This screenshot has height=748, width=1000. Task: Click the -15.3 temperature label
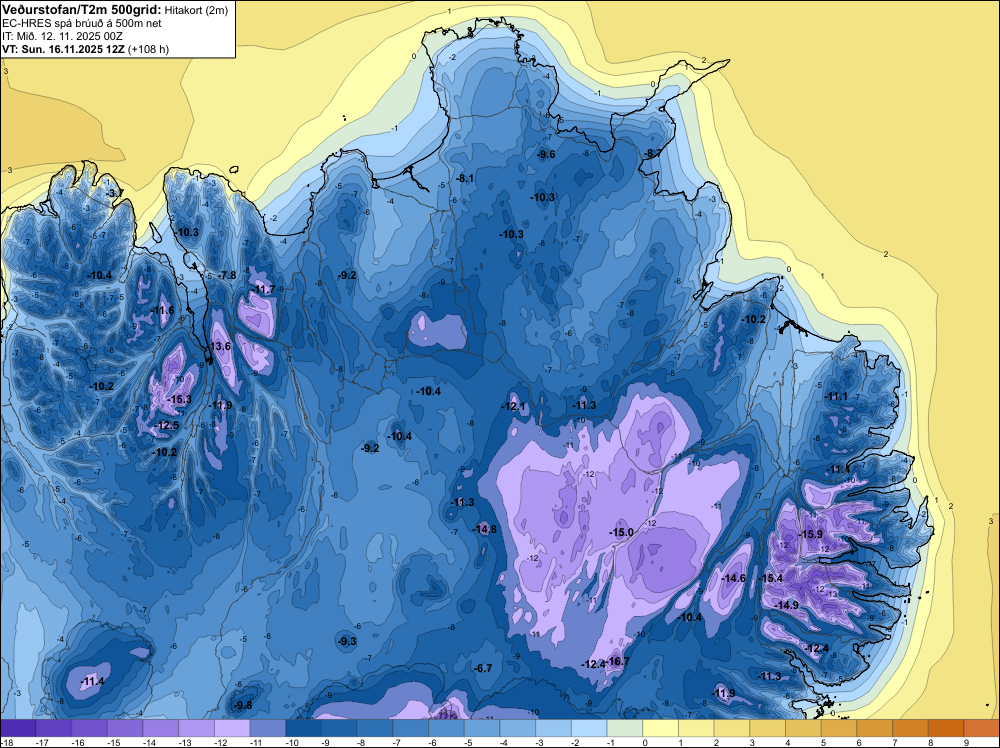point(179,399)
